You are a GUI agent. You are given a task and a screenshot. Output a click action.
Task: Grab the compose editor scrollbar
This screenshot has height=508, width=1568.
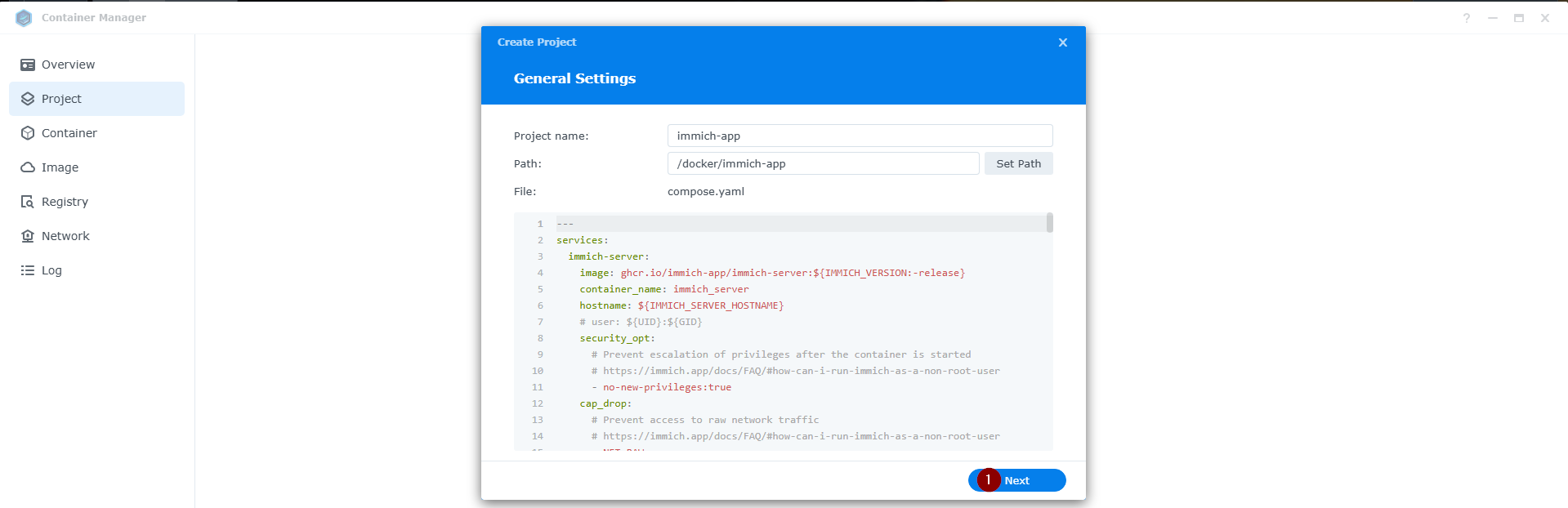click(1049, 223)
